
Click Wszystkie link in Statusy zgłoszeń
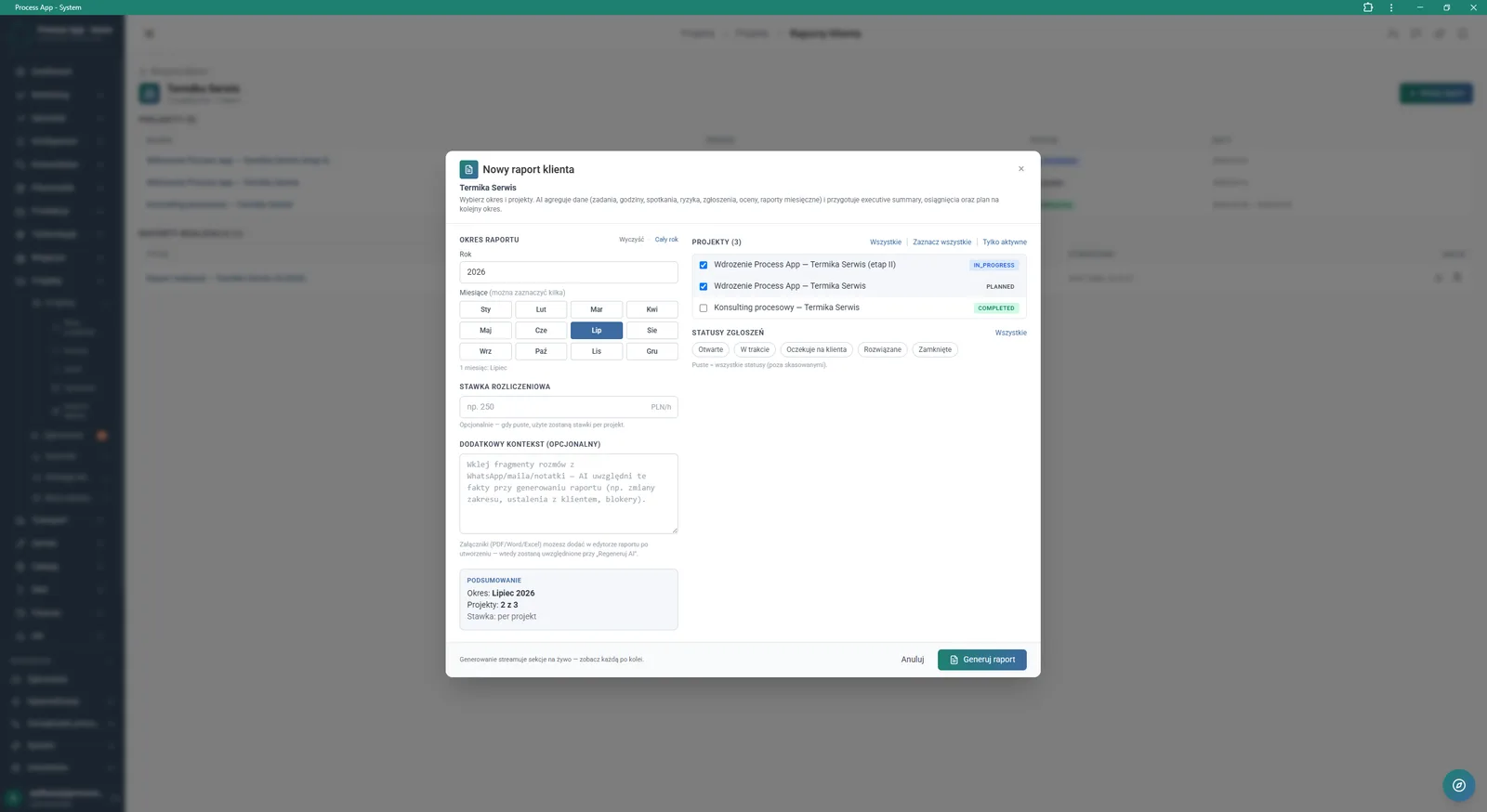click(1011, 333)
